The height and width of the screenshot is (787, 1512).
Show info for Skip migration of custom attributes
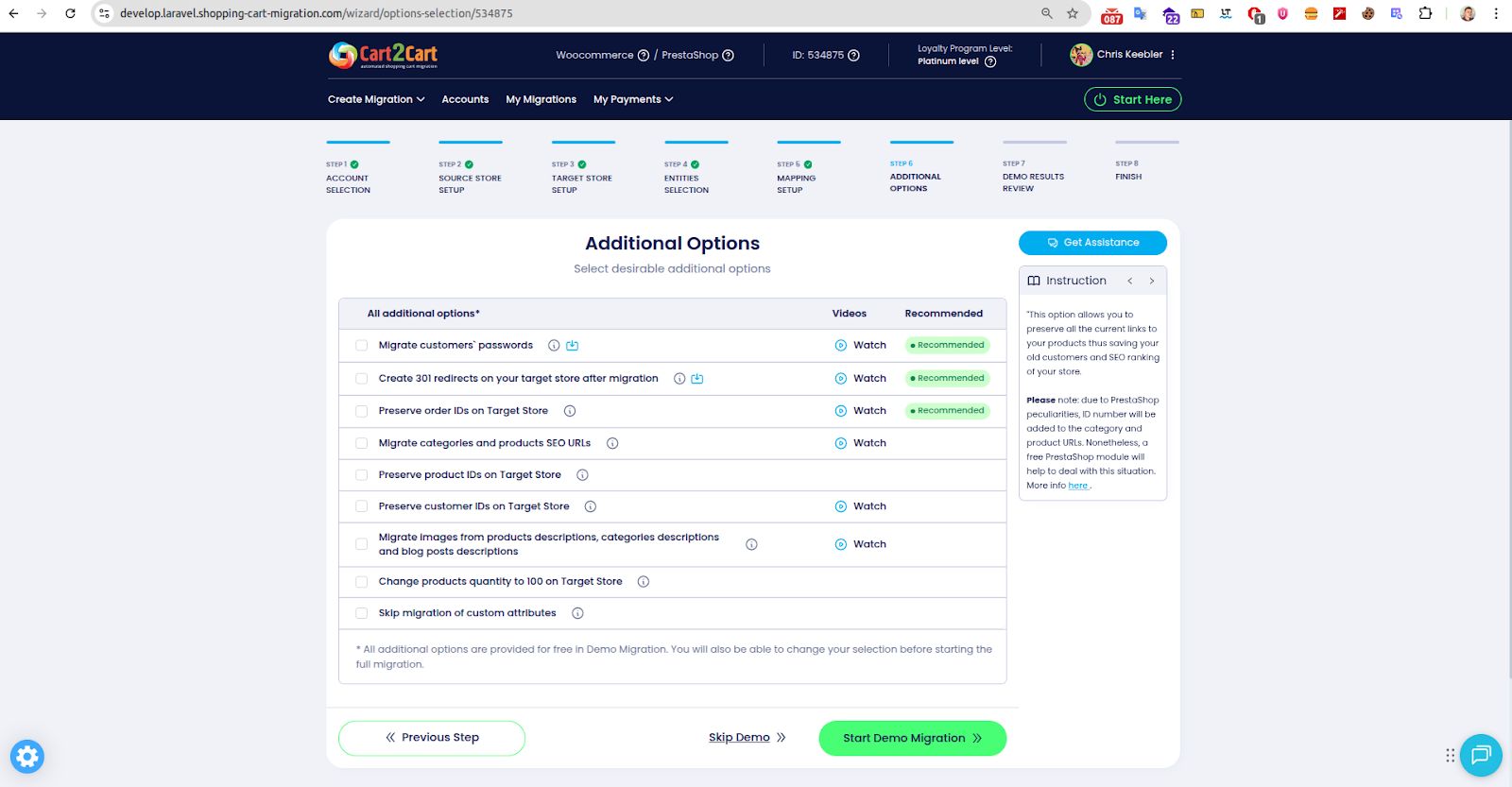tap(577, 613)
